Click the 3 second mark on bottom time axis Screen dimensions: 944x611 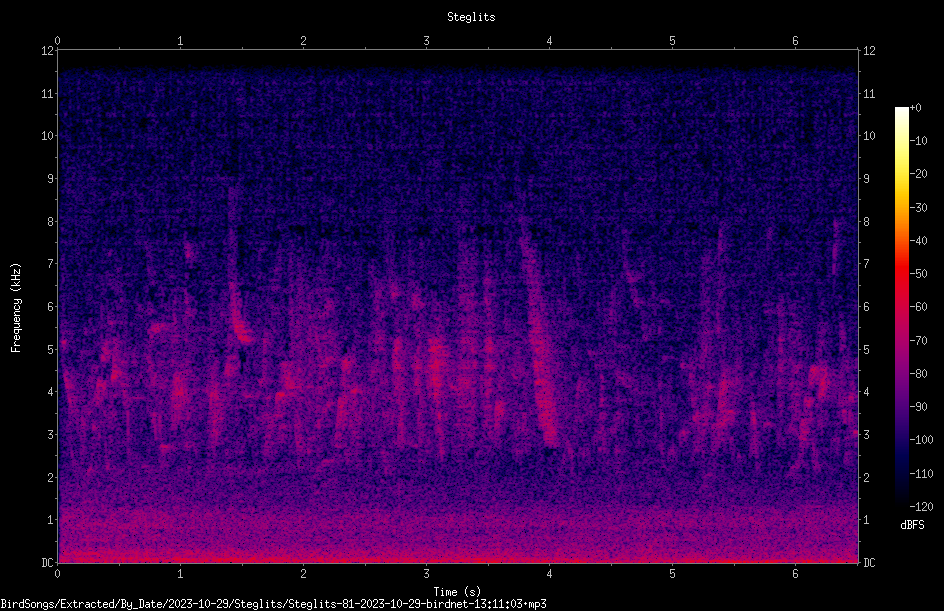tap(426, 574)
